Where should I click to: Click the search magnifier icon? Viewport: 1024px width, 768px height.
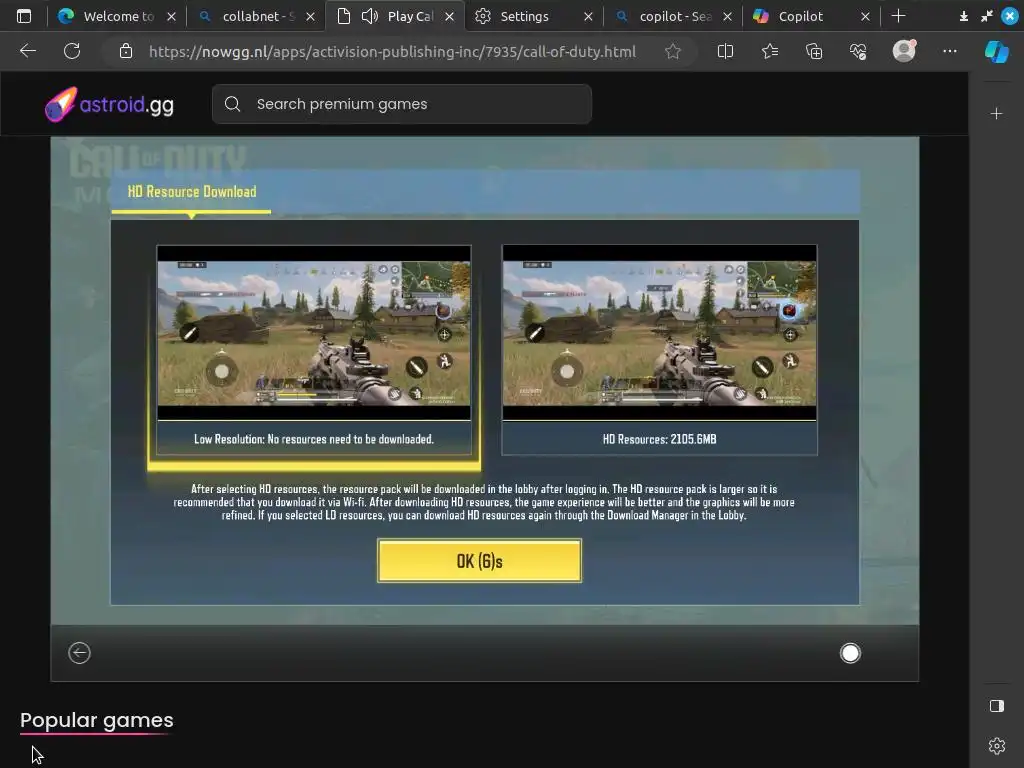pos(232,104)
